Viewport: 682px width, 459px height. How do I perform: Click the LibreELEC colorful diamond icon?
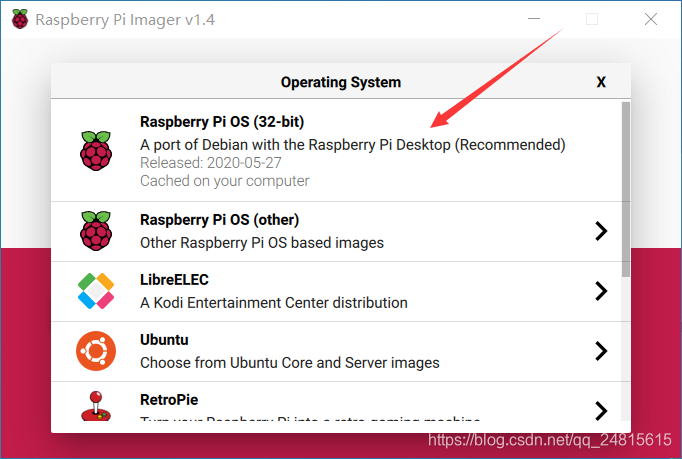click(x=96, y=291)
